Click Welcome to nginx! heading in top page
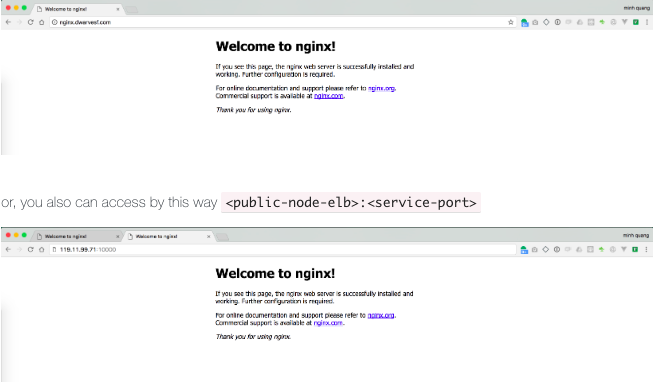This screenshot has height=383, width=656. [x=275, y=46]
